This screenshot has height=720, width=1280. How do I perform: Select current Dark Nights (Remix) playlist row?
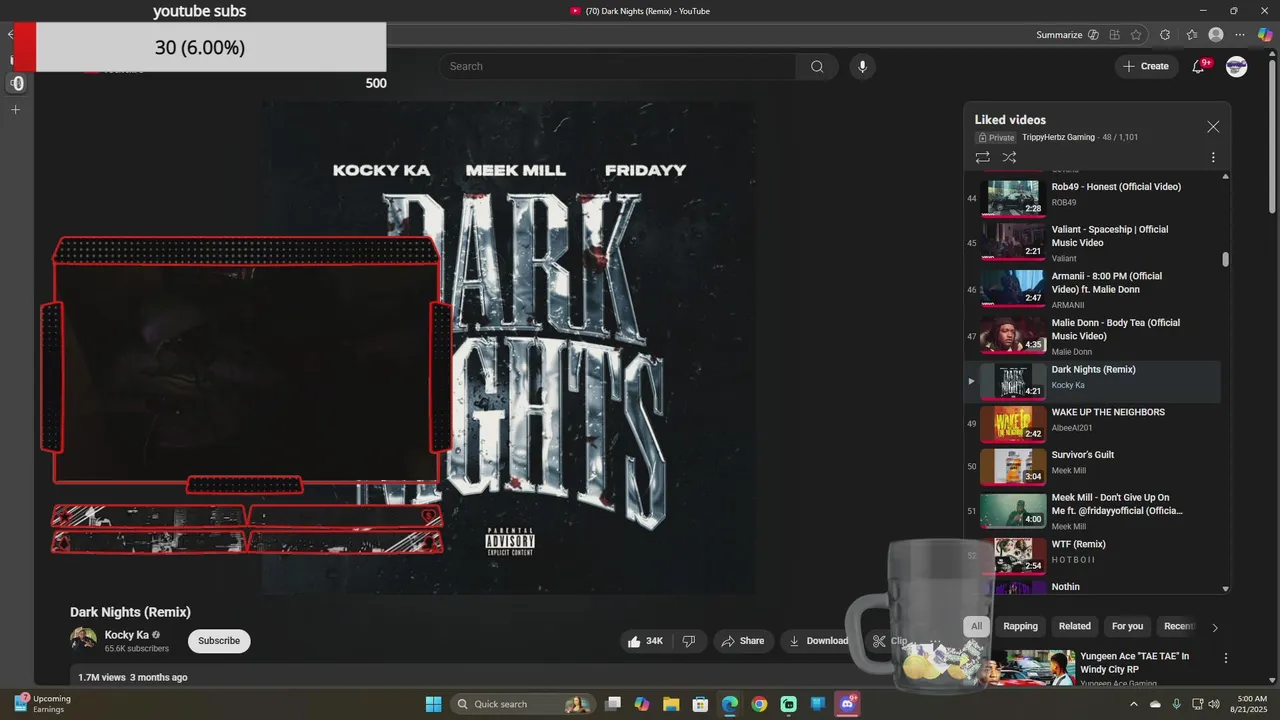coord(1092,381)
